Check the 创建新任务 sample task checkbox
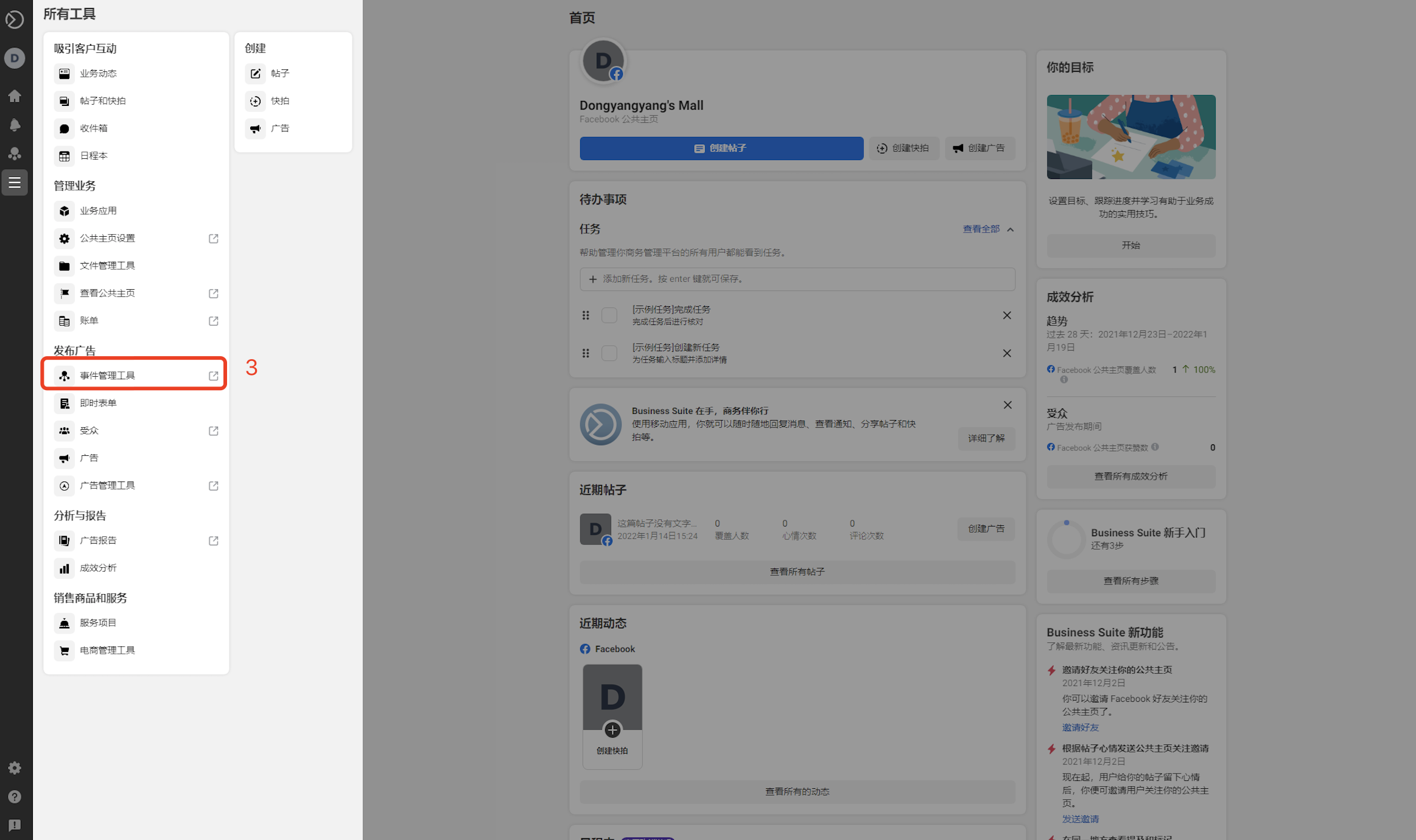 tap(609, 353)
